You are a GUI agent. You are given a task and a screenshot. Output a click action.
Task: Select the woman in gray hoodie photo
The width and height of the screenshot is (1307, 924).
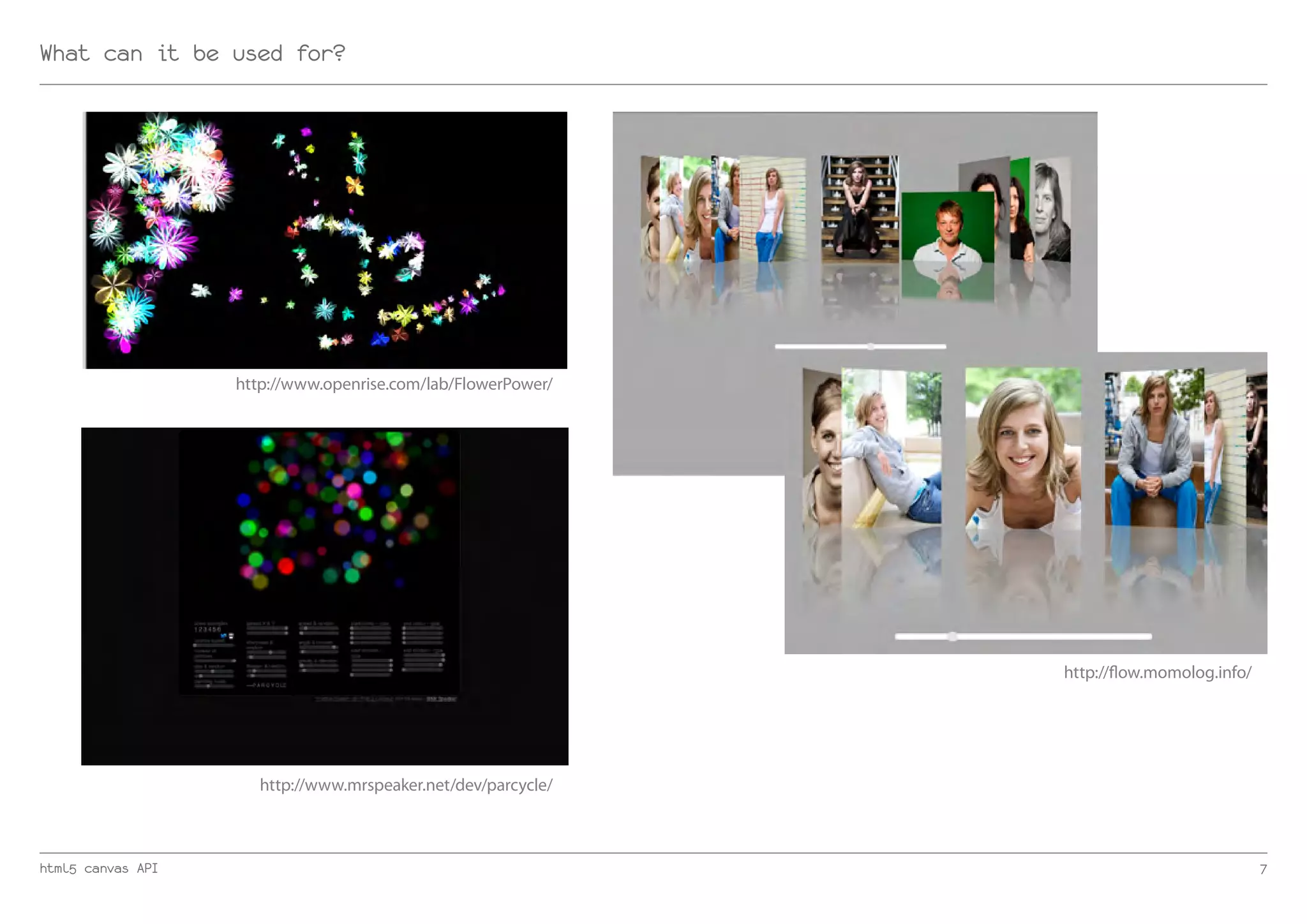pos(1153,448)
